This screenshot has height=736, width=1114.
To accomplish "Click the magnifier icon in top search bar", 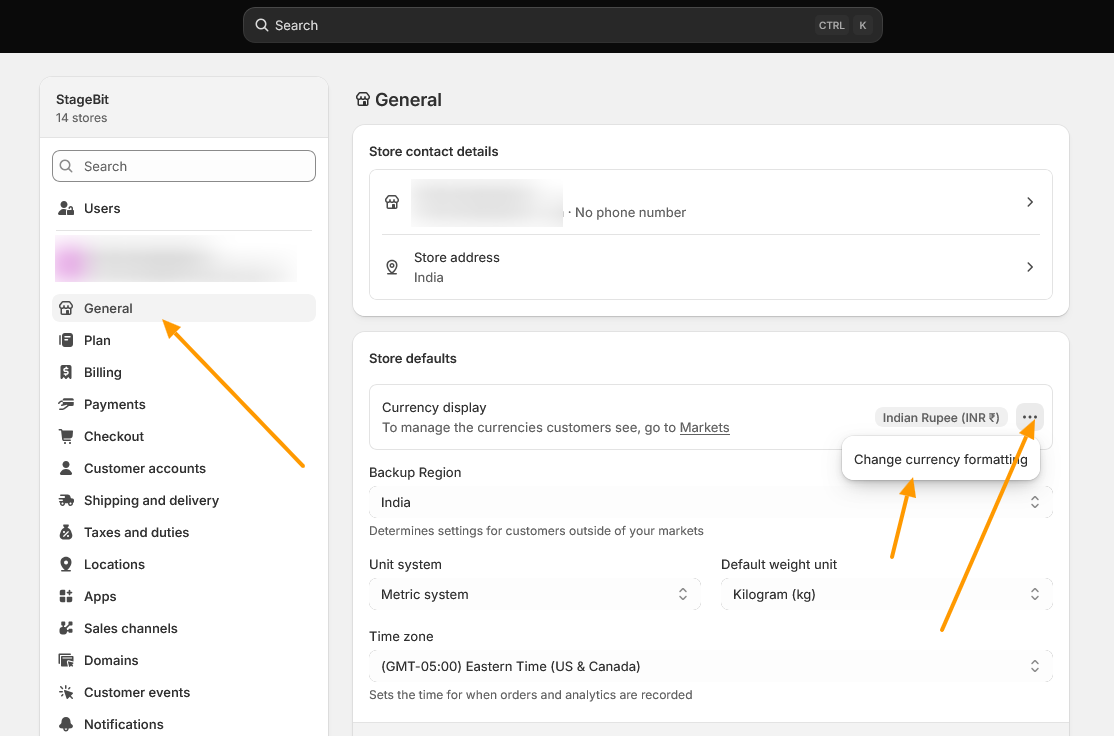I will [261, 26].
